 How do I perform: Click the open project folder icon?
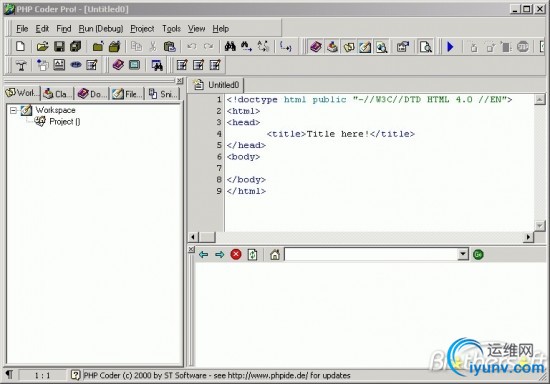tap(115, 46)
